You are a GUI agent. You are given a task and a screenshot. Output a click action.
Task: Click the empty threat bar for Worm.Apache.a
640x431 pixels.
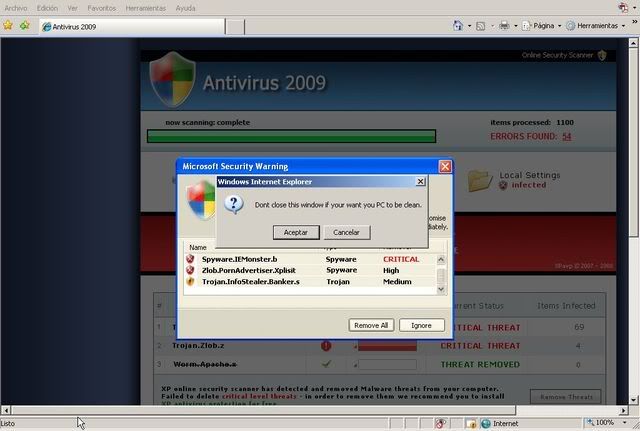[387, 364]
